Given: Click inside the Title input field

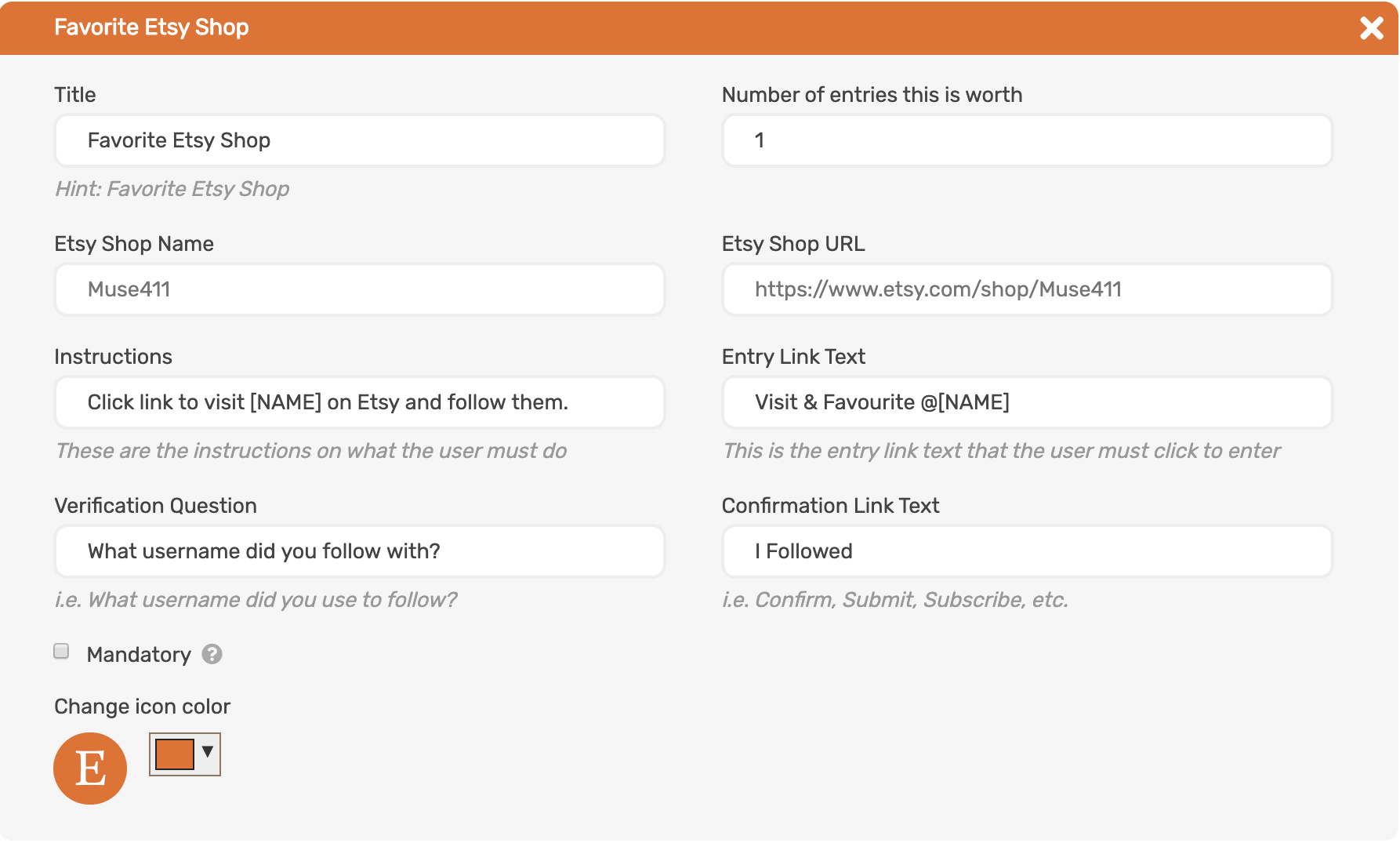Looking at the screenshot, I should (359, 140).
